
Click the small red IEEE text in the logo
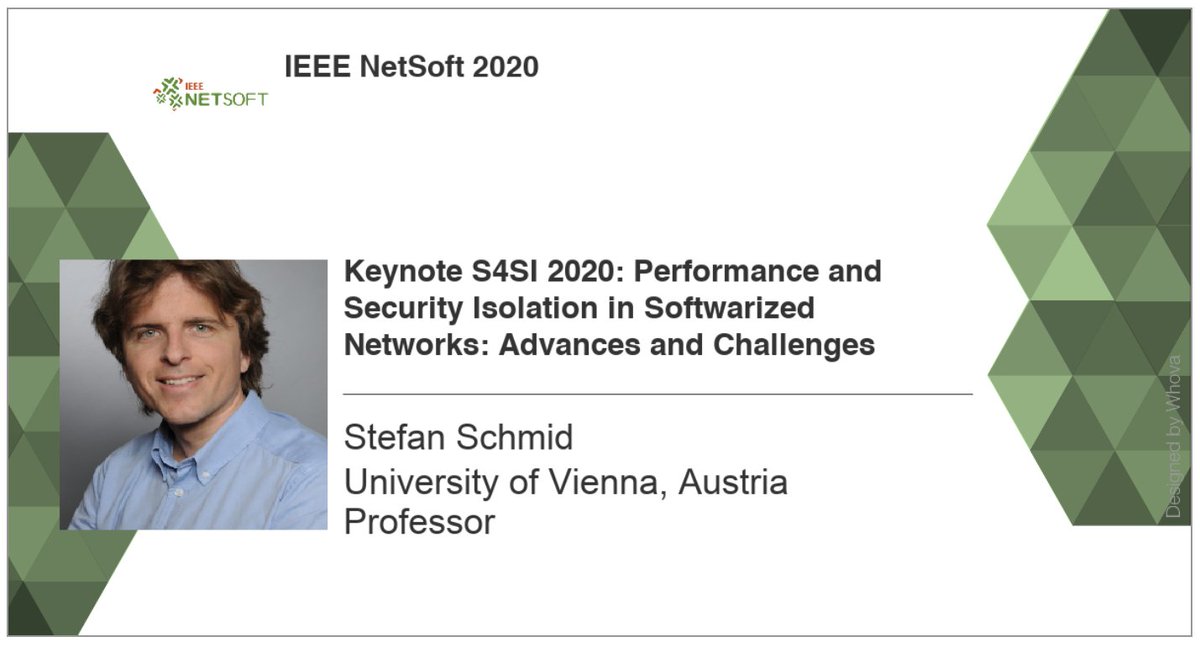click(x=192, y=86)
